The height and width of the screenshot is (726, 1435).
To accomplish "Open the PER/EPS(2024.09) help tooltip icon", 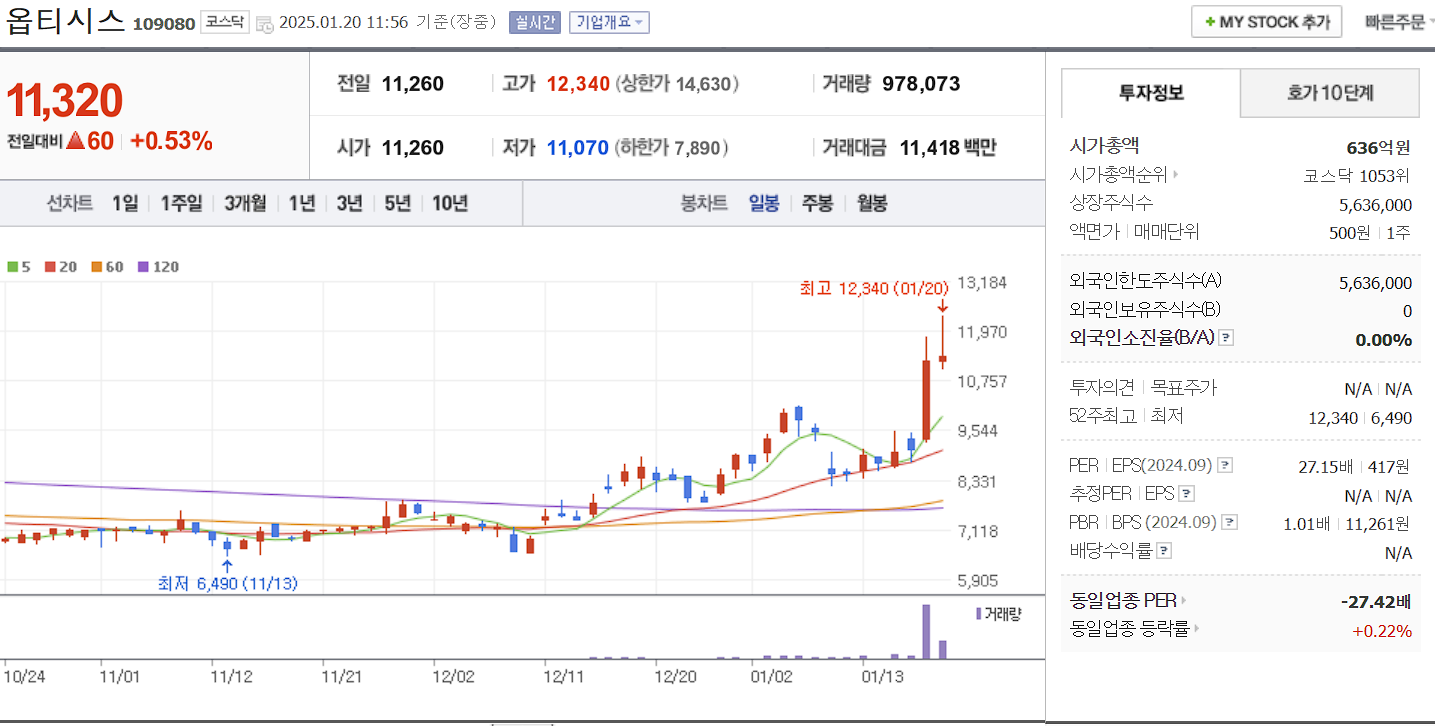I will [1225, 464].
